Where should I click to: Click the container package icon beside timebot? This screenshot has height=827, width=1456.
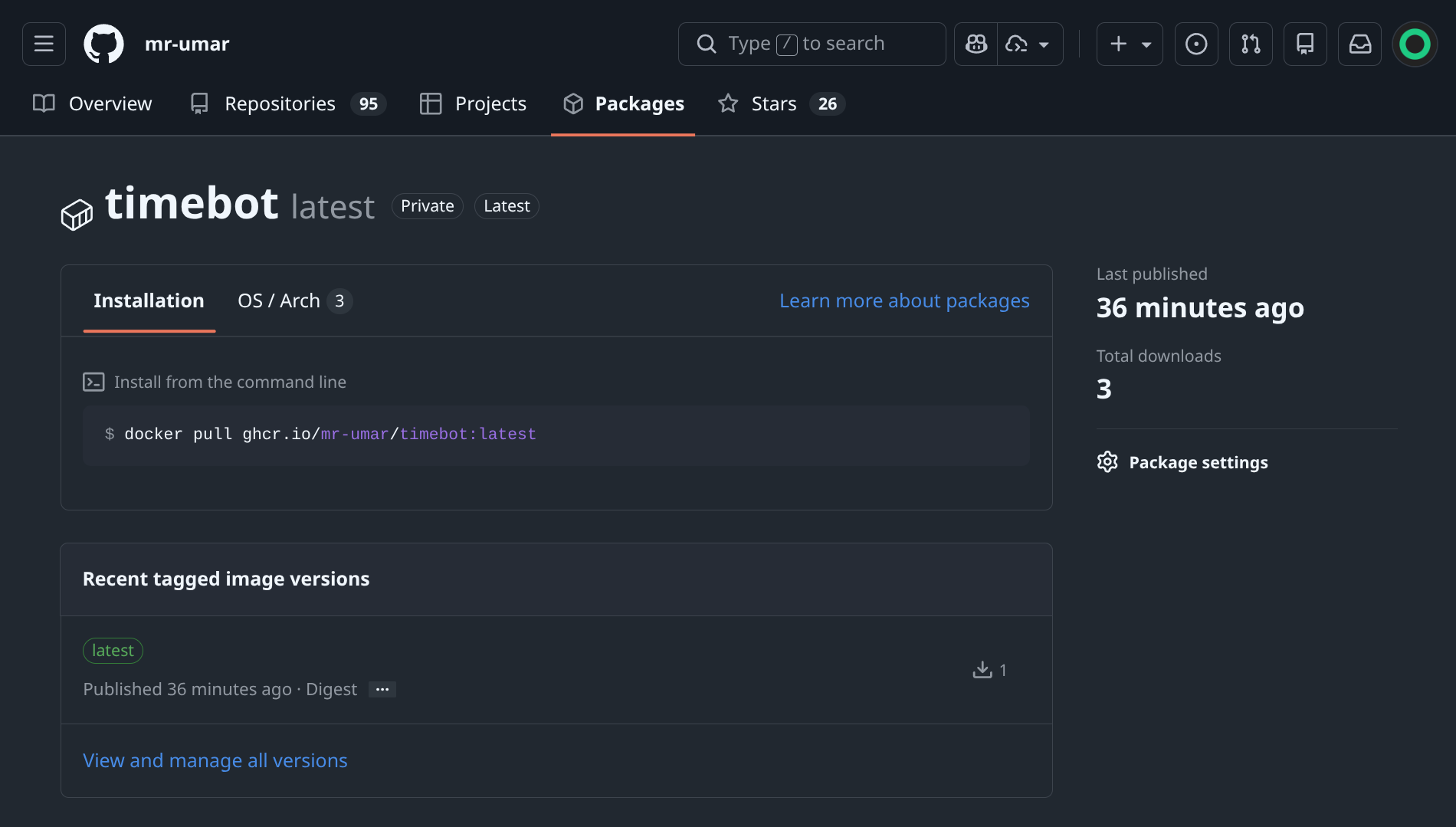pos(77,215)
